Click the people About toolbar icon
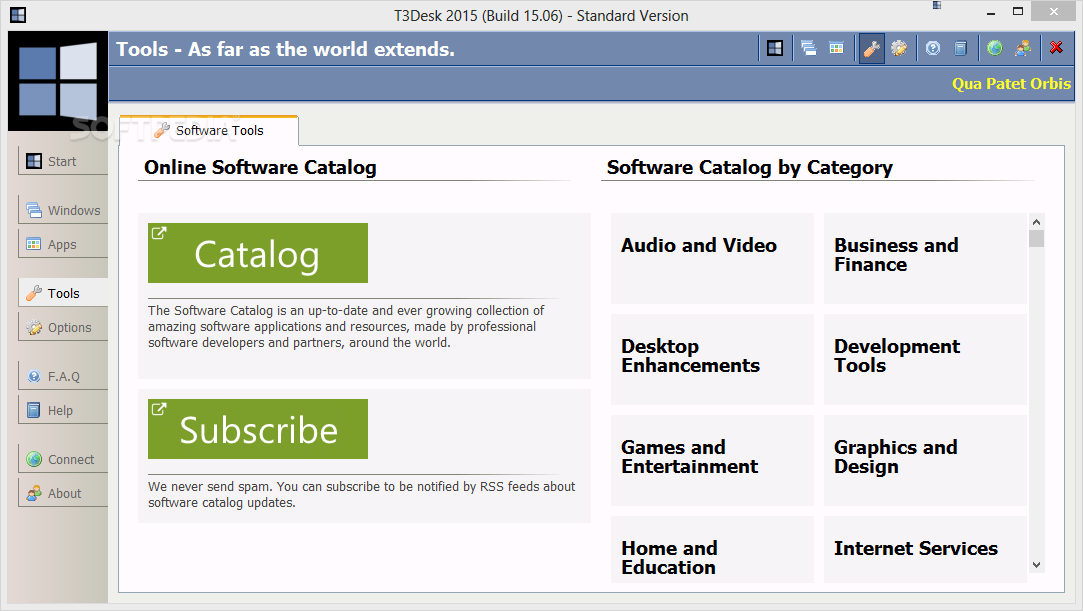This screenshot has height=611, width=1083. (x=1023, y=48)
